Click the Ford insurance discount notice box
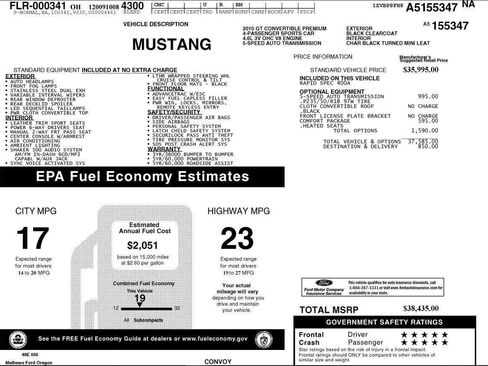Screen dimensions: 488x366 [373, 287]
